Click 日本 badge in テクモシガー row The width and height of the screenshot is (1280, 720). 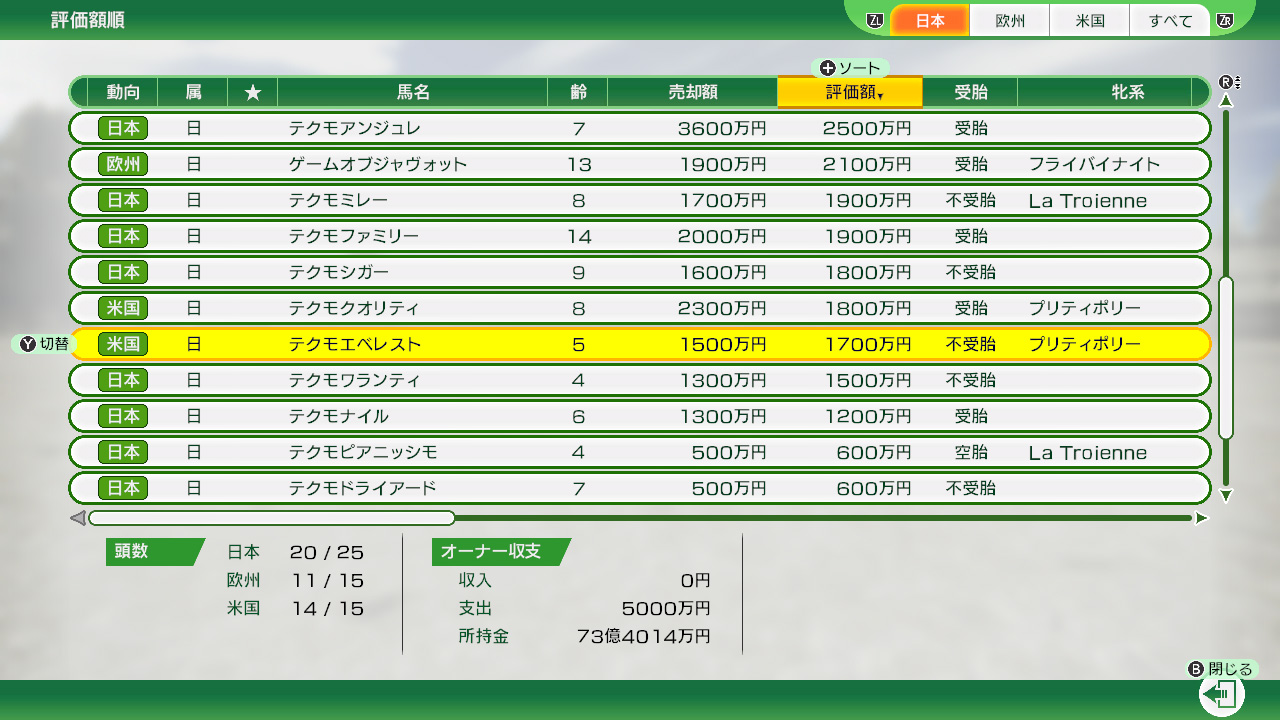[x=123, y=272]
